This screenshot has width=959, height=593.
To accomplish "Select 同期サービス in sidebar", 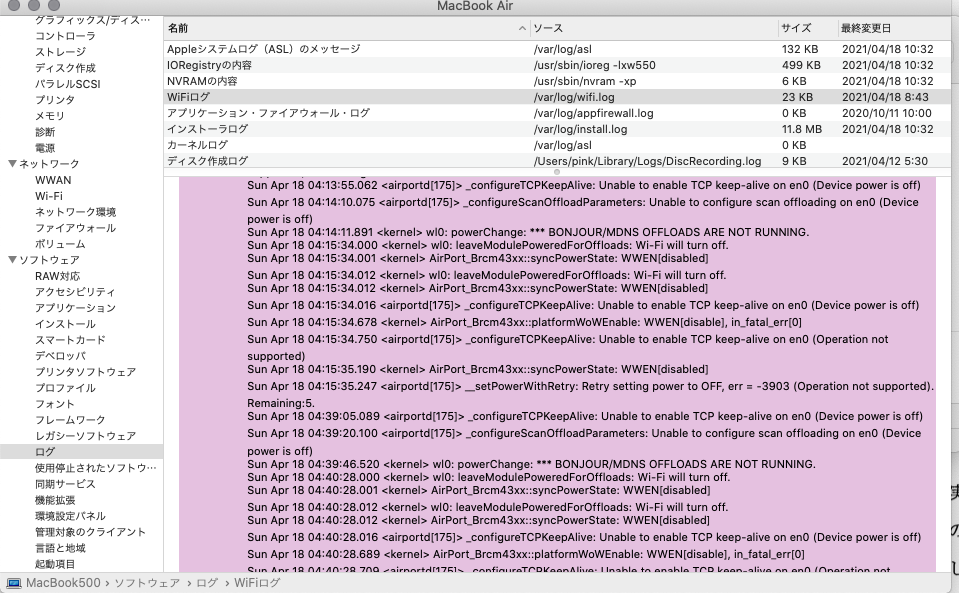I will coord(65,484).
